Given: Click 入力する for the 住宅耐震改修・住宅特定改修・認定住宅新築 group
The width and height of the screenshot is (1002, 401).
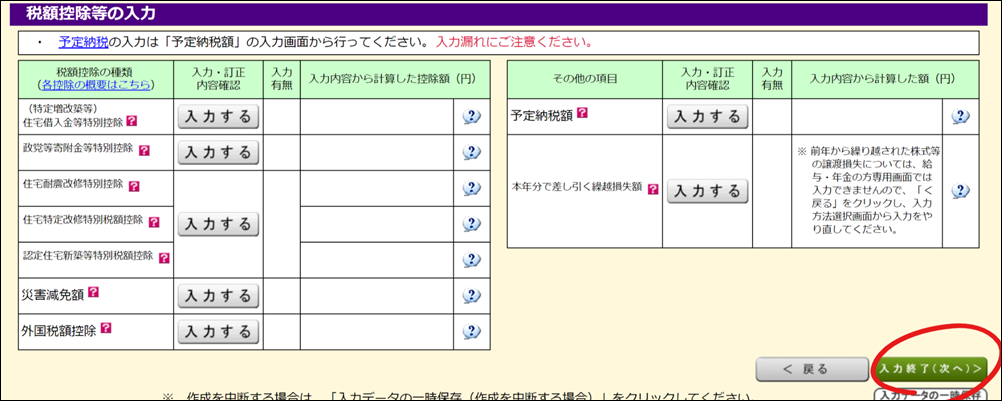Looking at the screenshot, I should click(x=218, y=224).
